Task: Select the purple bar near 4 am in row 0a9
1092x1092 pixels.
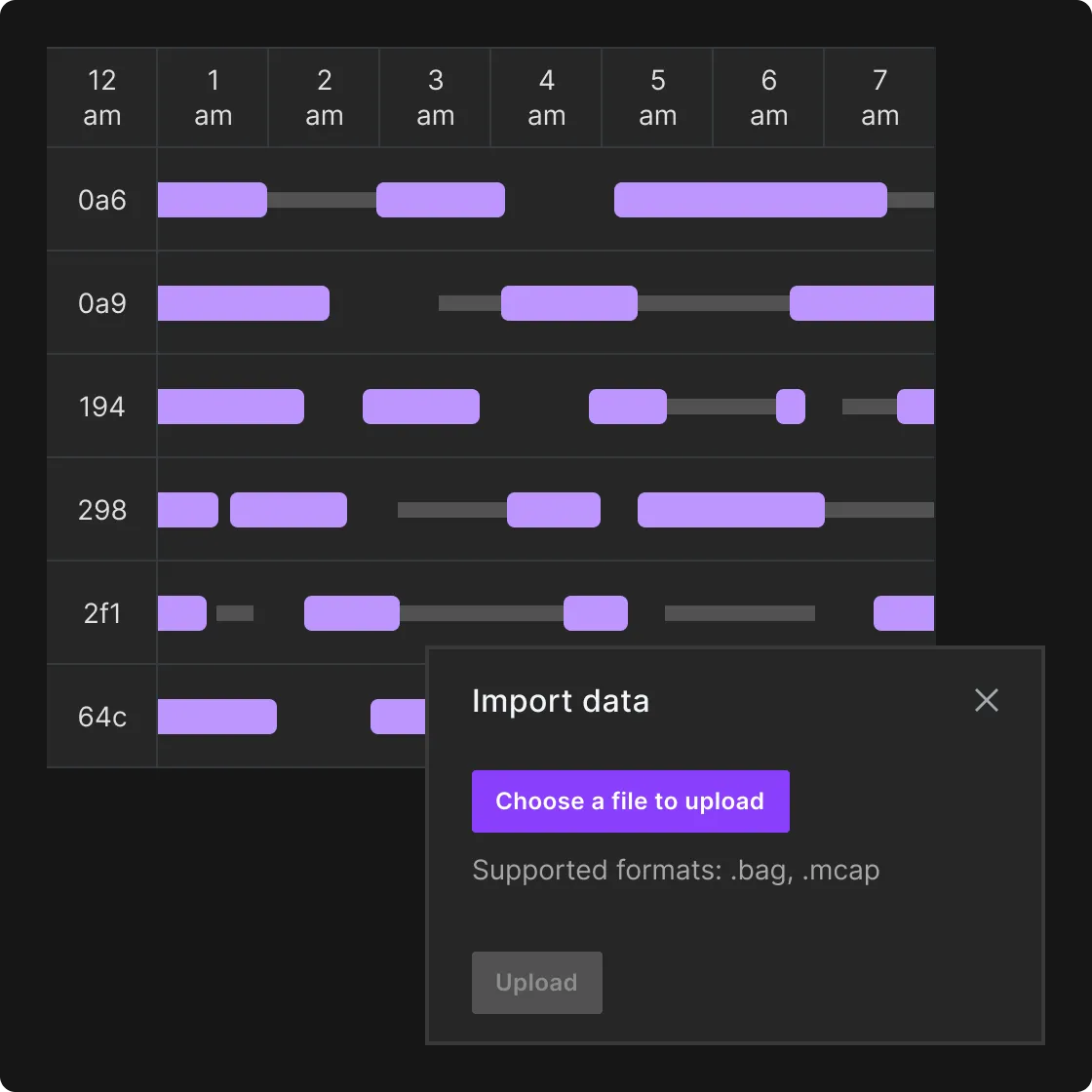Action: tap(568, 303)
